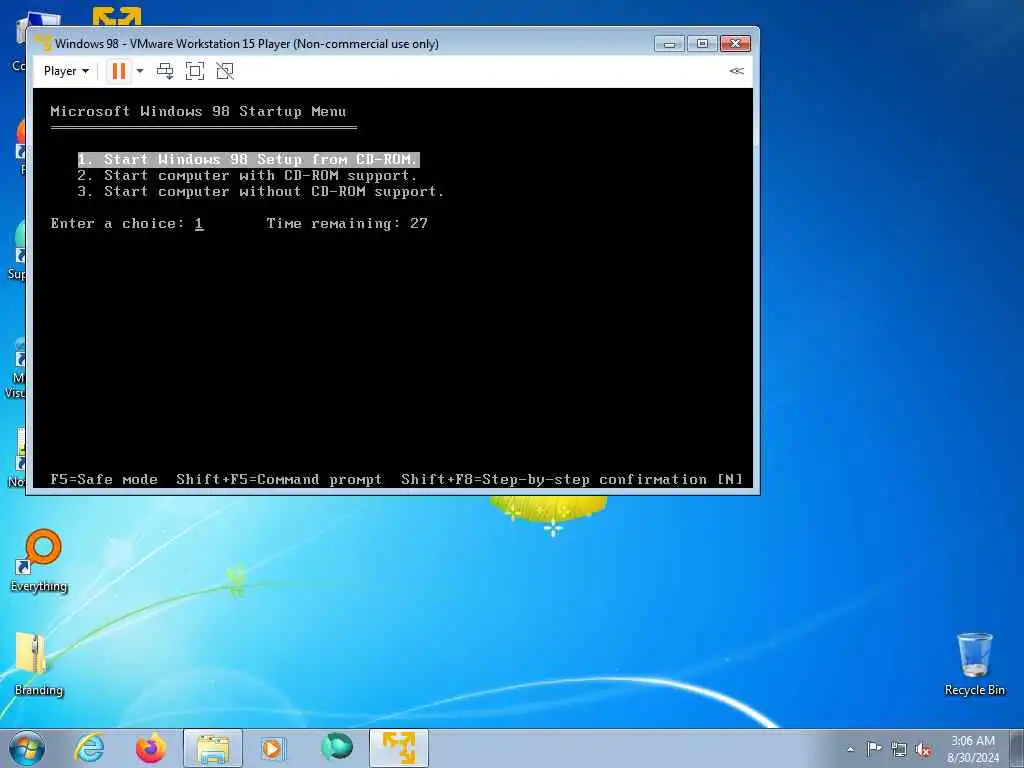1024x768 pixels.
Task: Collapse the VMware toolbar with chevrons
Action: (x=736, y=71)
